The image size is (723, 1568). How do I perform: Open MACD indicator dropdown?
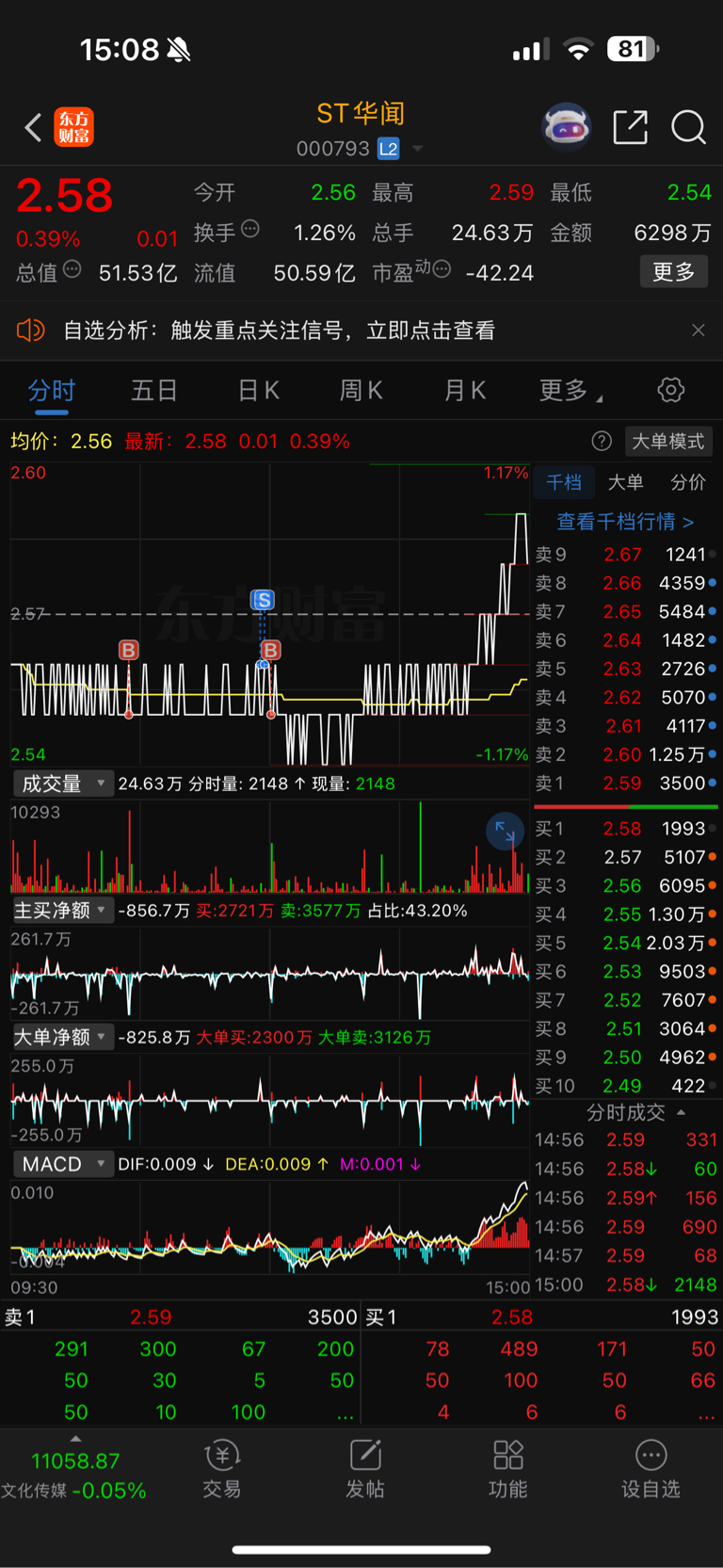click(63, 1164)
